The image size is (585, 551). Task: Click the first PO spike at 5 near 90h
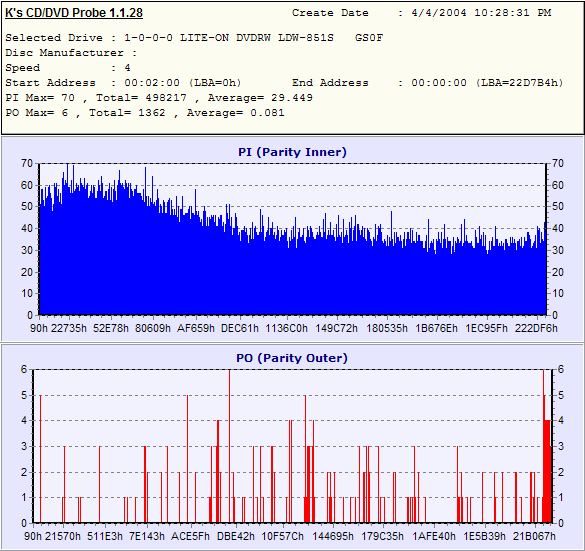click(40, 459)
